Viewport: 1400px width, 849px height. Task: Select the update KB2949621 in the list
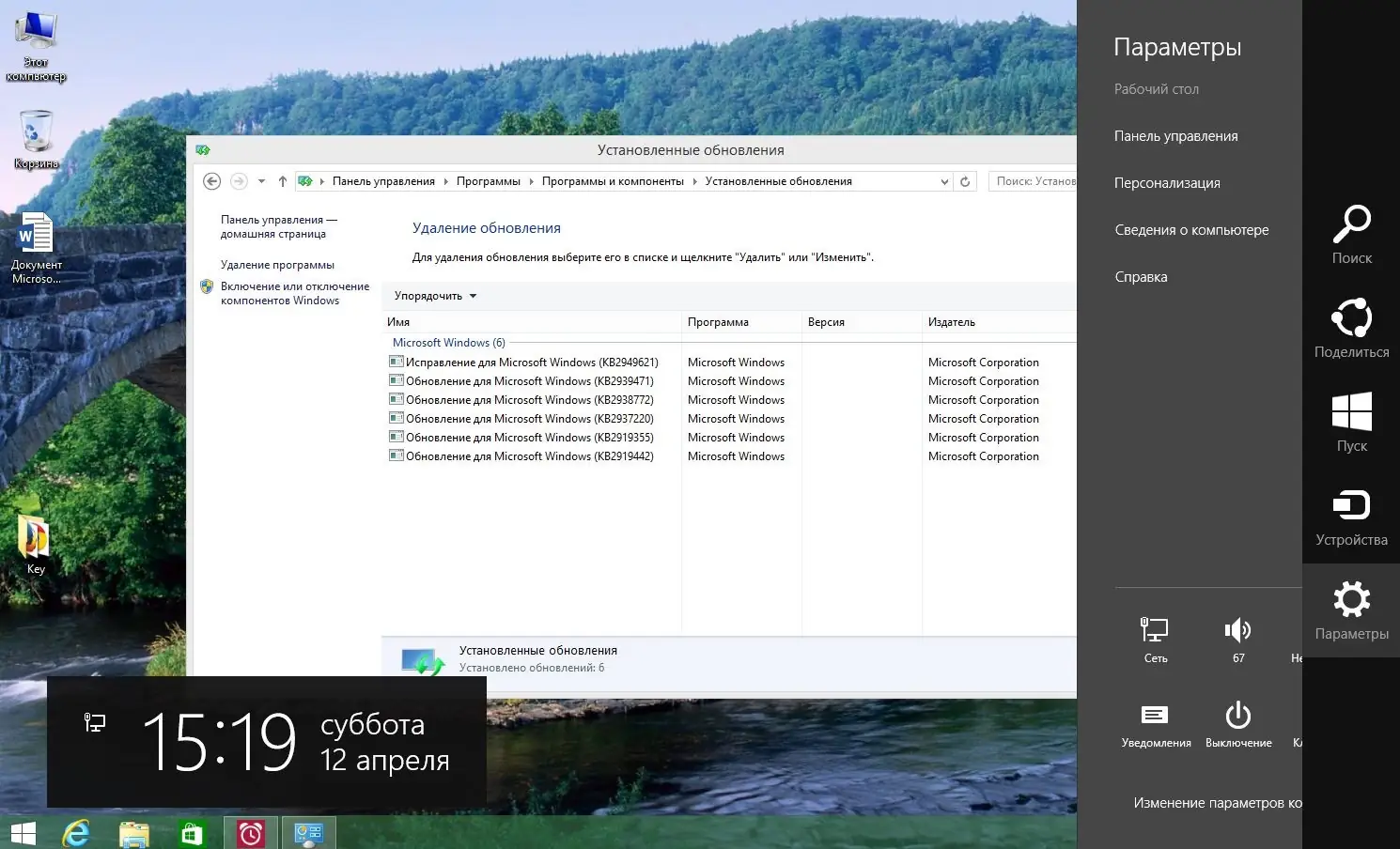coord(531,362)
